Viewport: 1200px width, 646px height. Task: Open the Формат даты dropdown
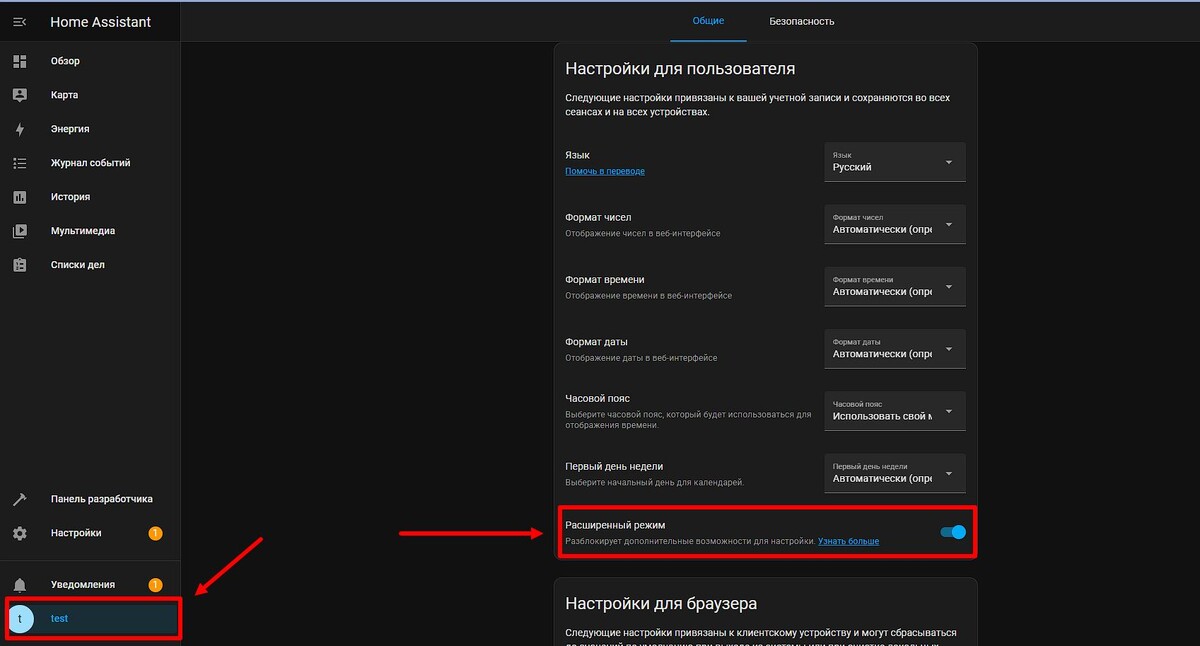point(895,348)
